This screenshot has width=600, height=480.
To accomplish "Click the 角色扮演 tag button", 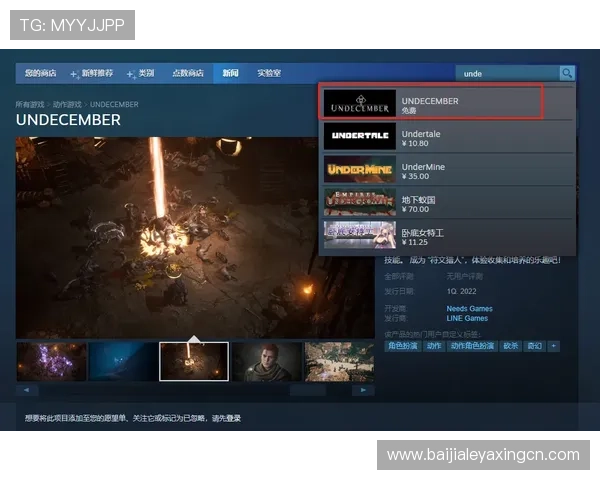I will (x=402, y=346).
